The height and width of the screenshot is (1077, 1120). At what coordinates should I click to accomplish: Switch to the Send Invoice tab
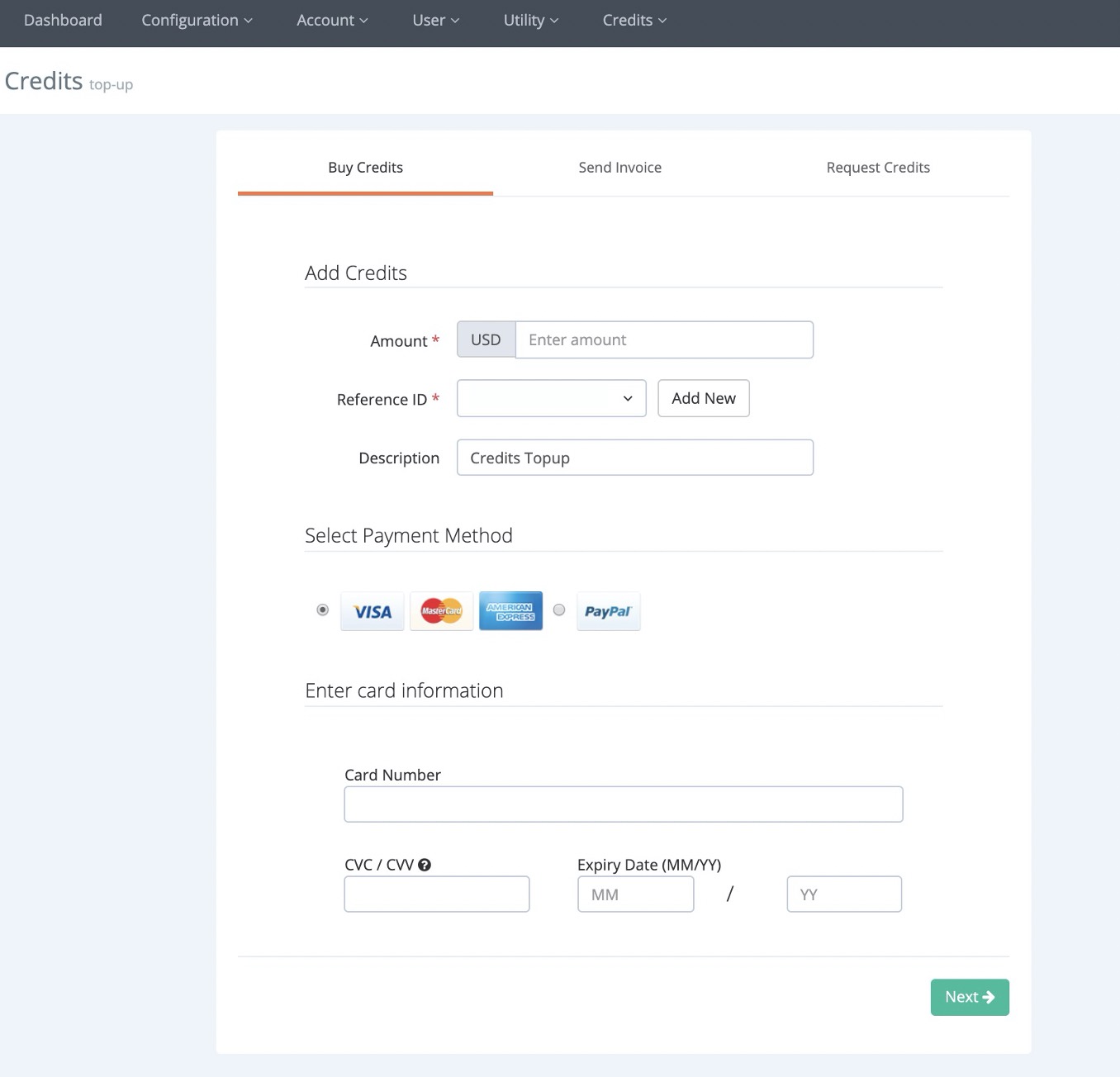click(x=619, y=168)
